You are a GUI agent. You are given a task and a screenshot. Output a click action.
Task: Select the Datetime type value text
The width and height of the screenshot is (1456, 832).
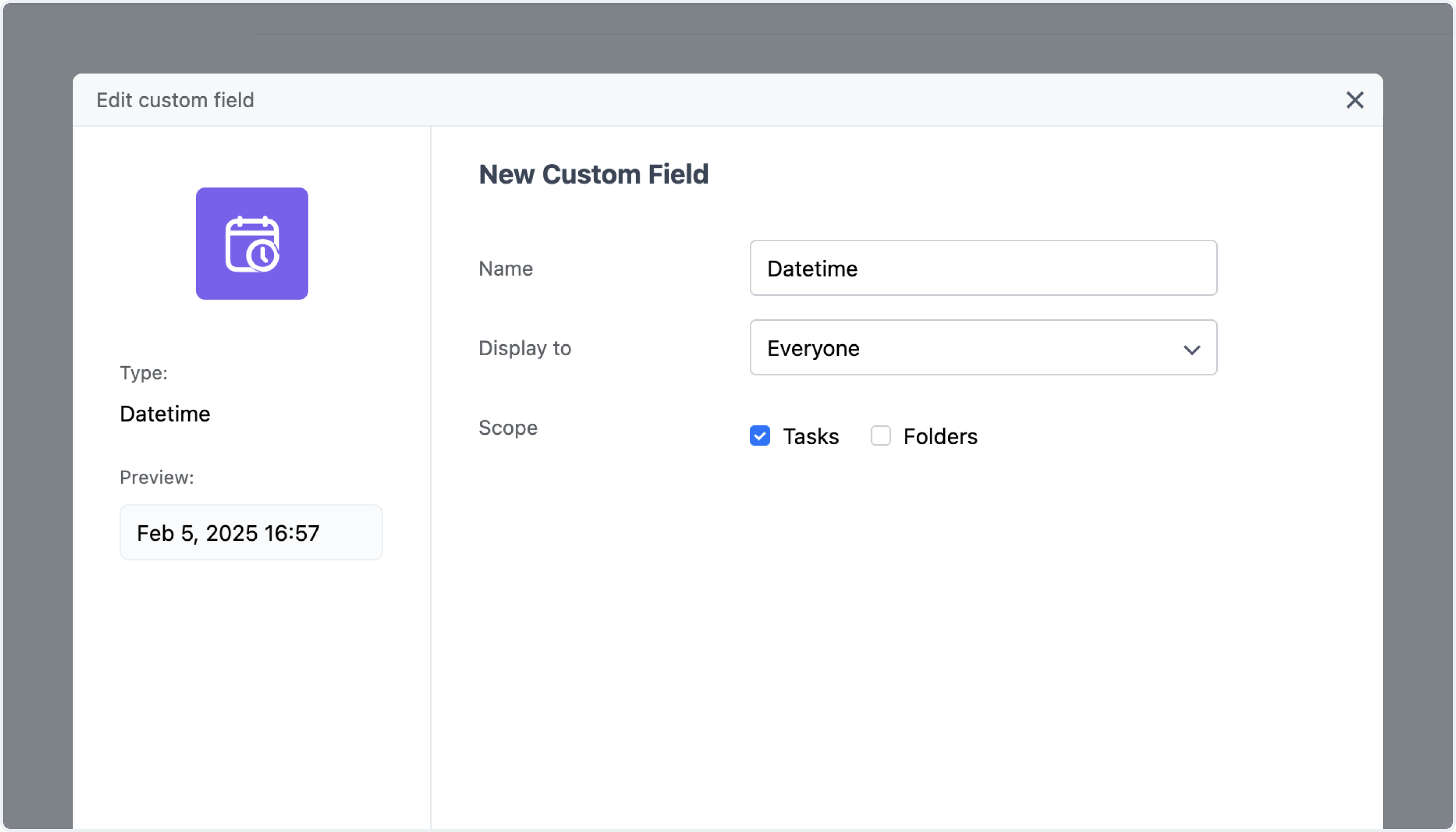pyautogui.click(x=165, y=414)
